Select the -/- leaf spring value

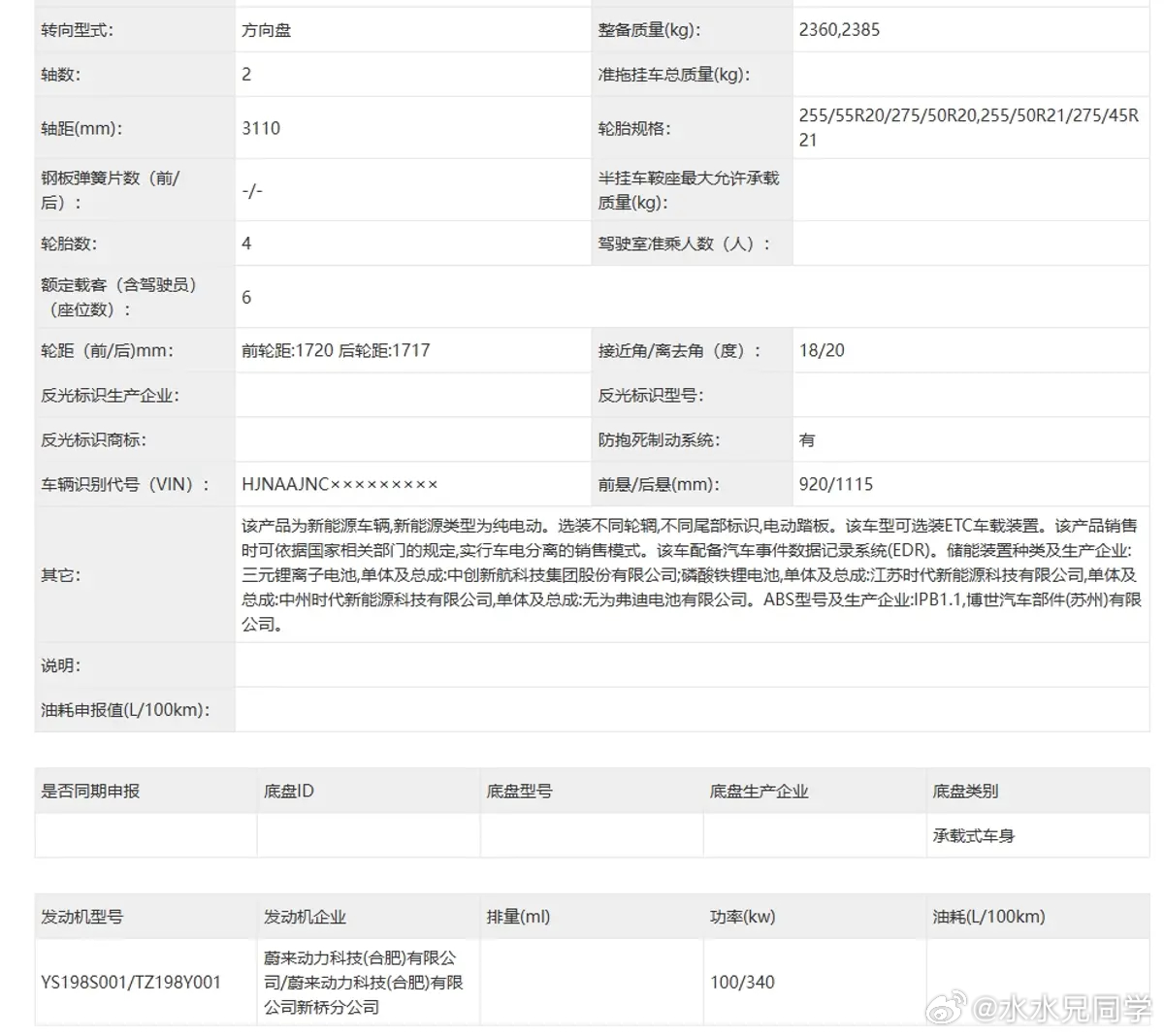(x=252, y=190)
